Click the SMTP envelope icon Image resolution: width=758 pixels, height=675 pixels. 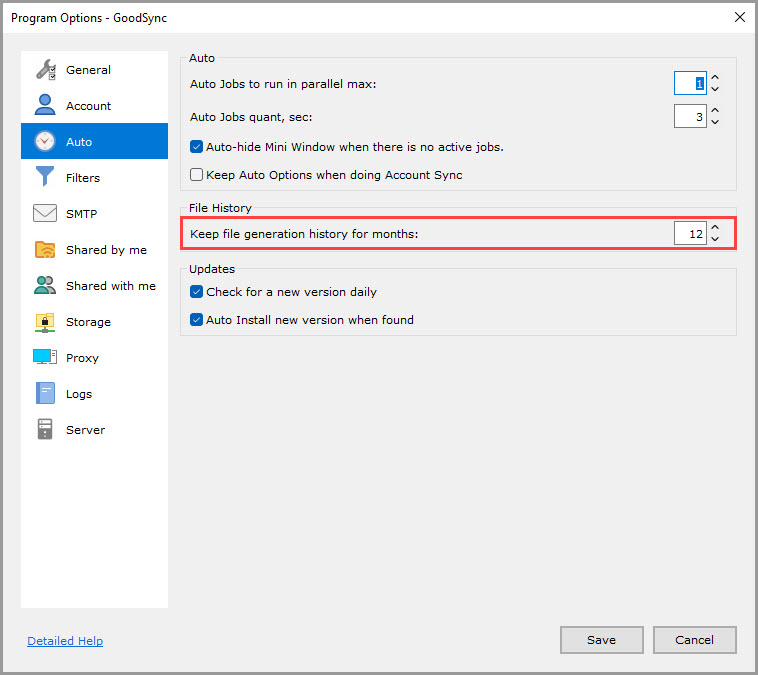pos(45,213)
